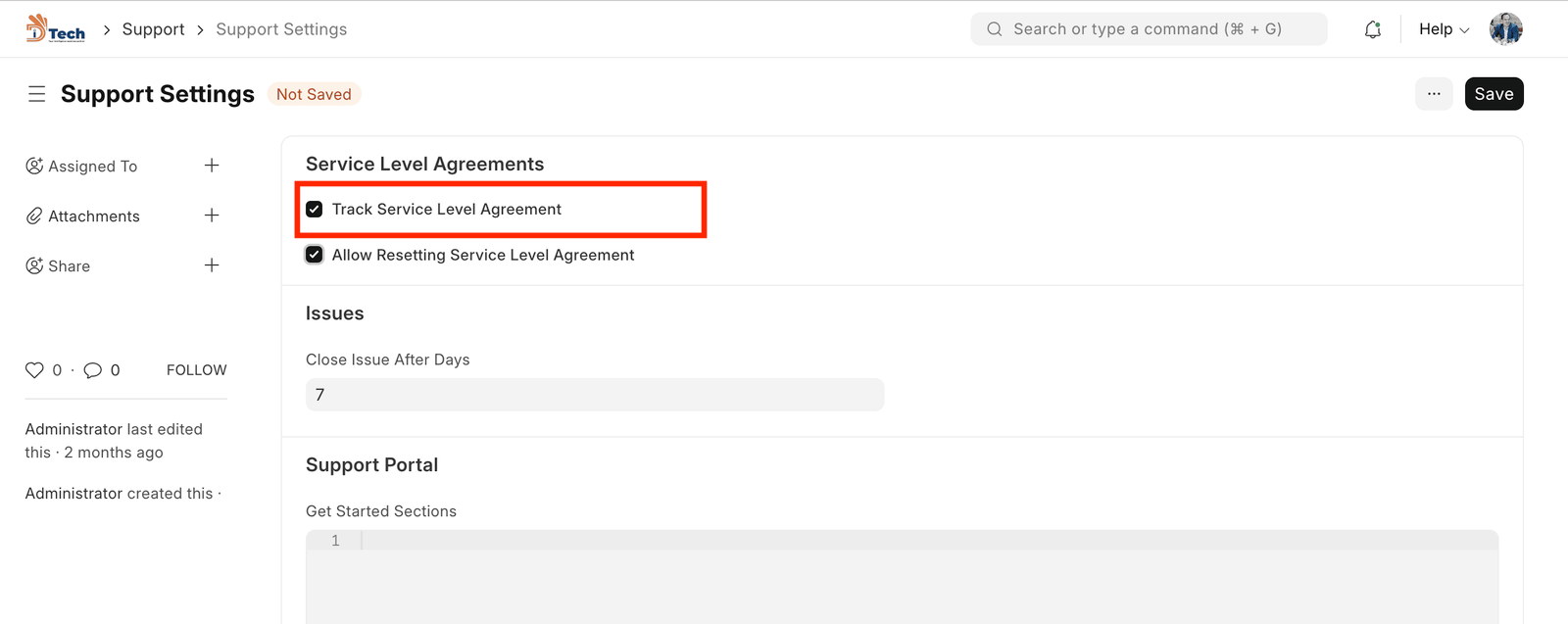Disable Allow Resetting Service Level Agreement
The width and height of the screenshot is (1568, 624).
(315, 255)
